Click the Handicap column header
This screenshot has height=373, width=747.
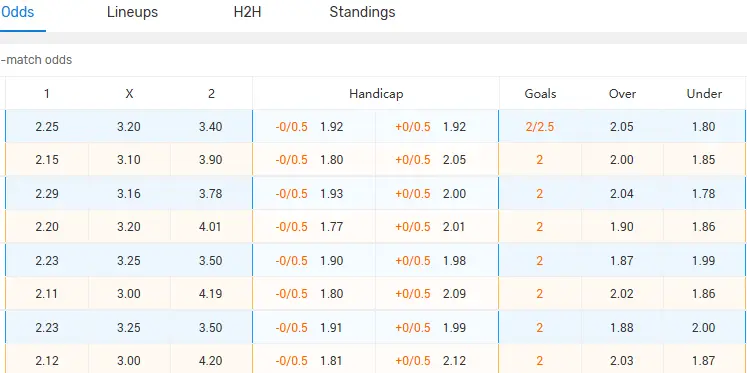click(376, 93)
